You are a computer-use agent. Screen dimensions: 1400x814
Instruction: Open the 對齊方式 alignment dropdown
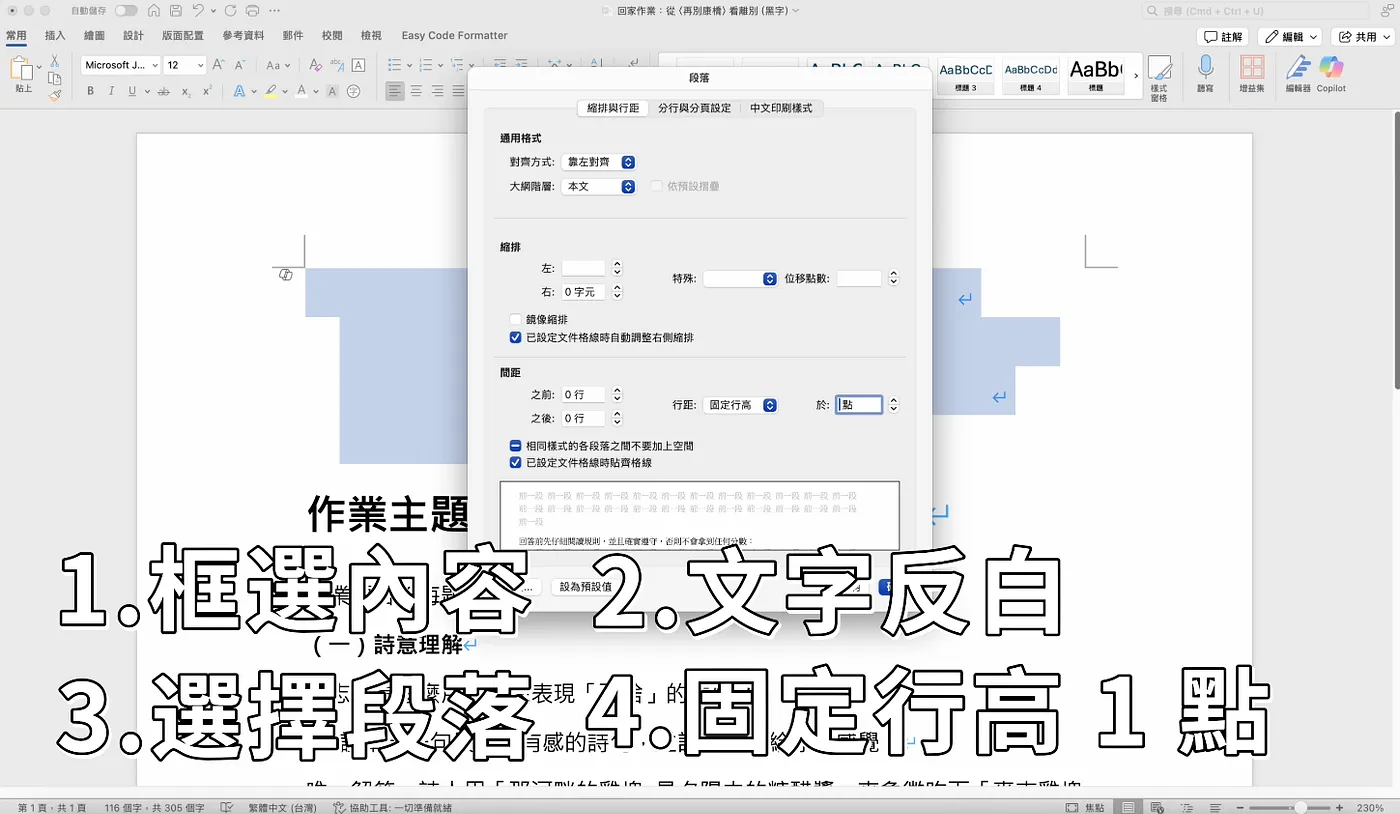click(x=598, y=162)
